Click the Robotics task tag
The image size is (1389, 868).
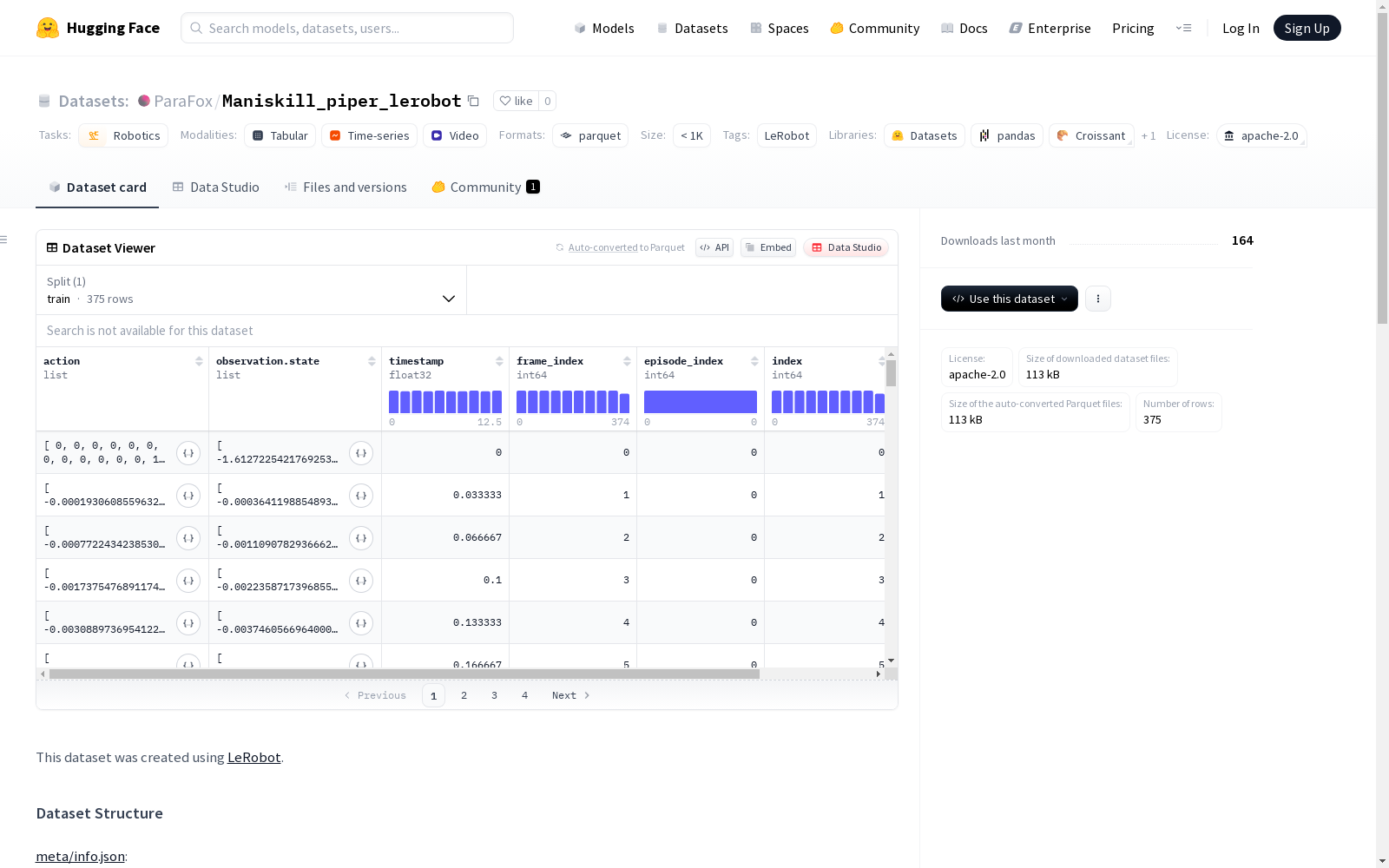click(x=123, y=135)
